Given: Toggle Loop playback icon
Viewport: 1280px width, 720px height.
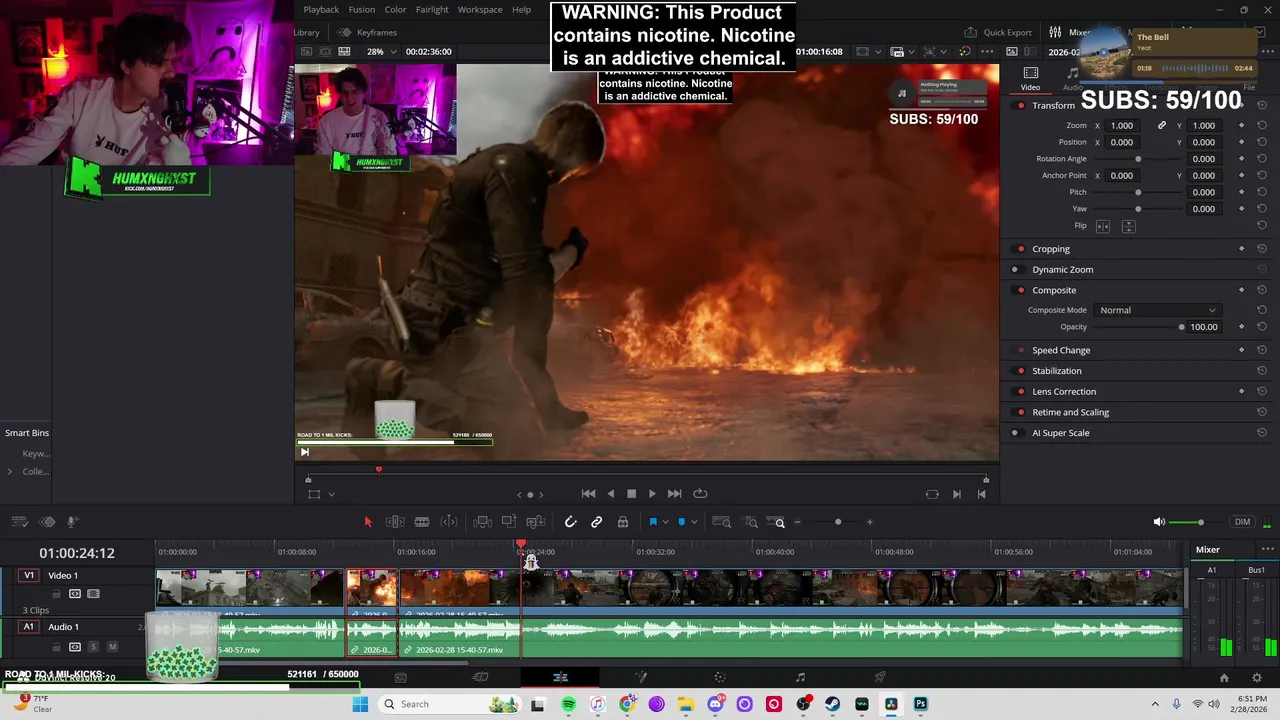Looking at the screenshot, I should click(700, 494).
